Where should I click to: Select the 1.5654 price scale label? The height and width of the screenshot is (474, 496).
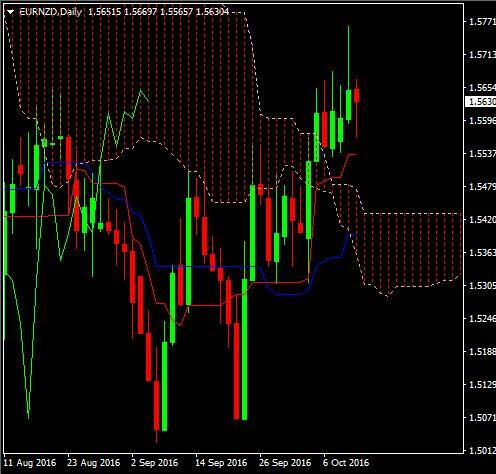(482, 88)
